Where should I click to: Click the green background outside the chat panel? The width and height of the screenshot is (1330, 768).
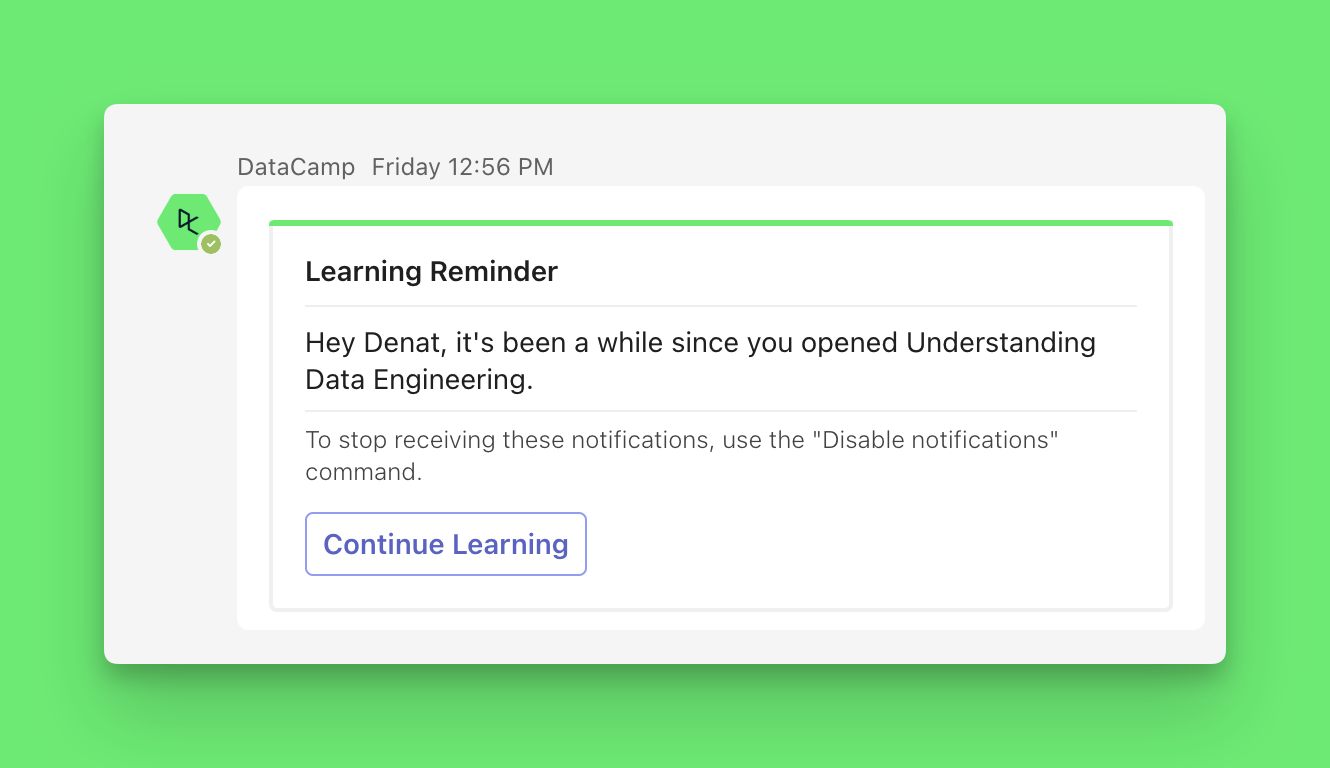tap(660, 50)
